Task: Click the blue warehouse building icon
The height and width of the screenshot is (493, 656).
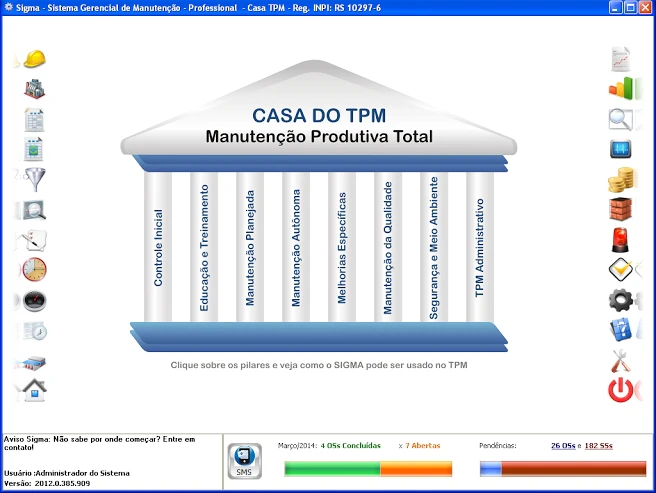Action: pos(34,362)
